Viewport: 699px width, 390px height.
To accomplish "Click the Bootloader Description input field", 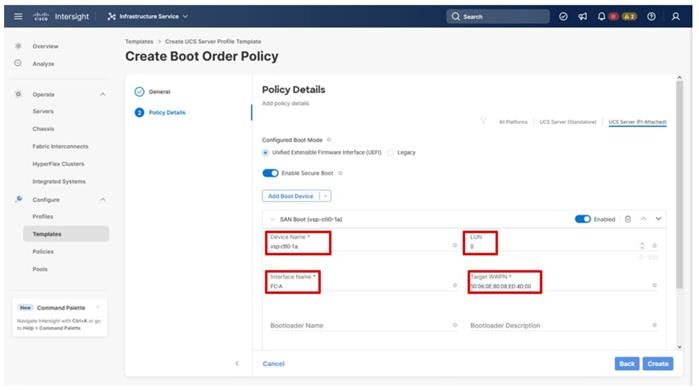I will [560, 325].
